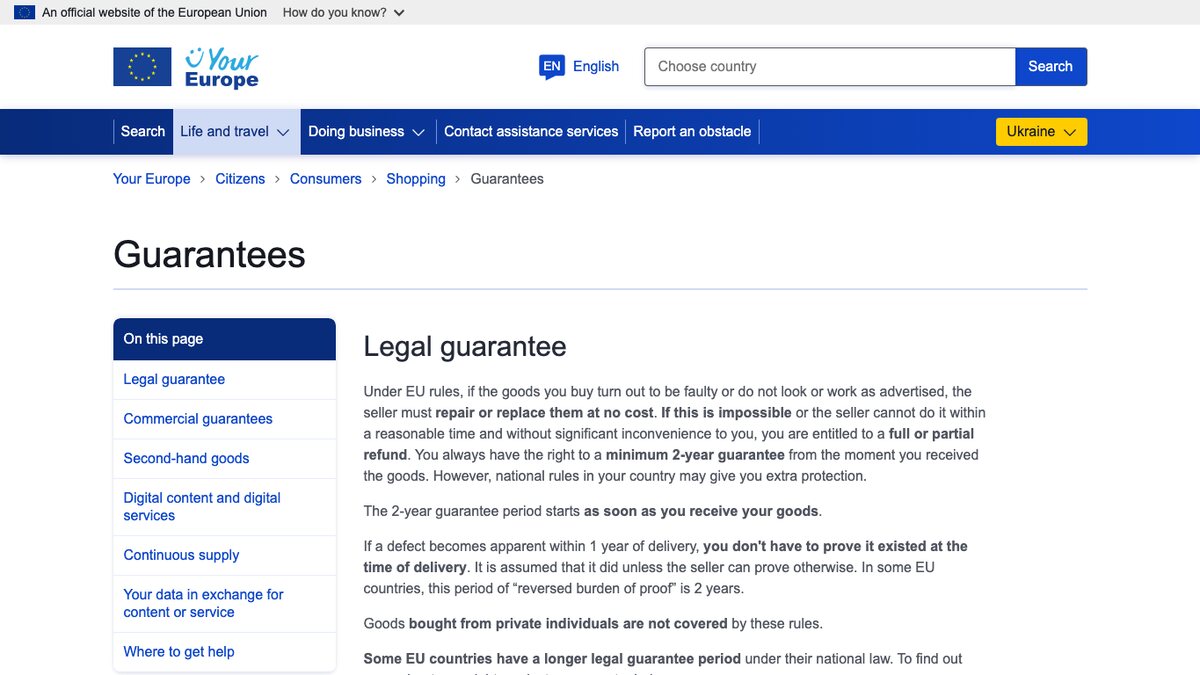Jump to Where to get help section
The image size is (1200, 675).
(x=179, y=651)
